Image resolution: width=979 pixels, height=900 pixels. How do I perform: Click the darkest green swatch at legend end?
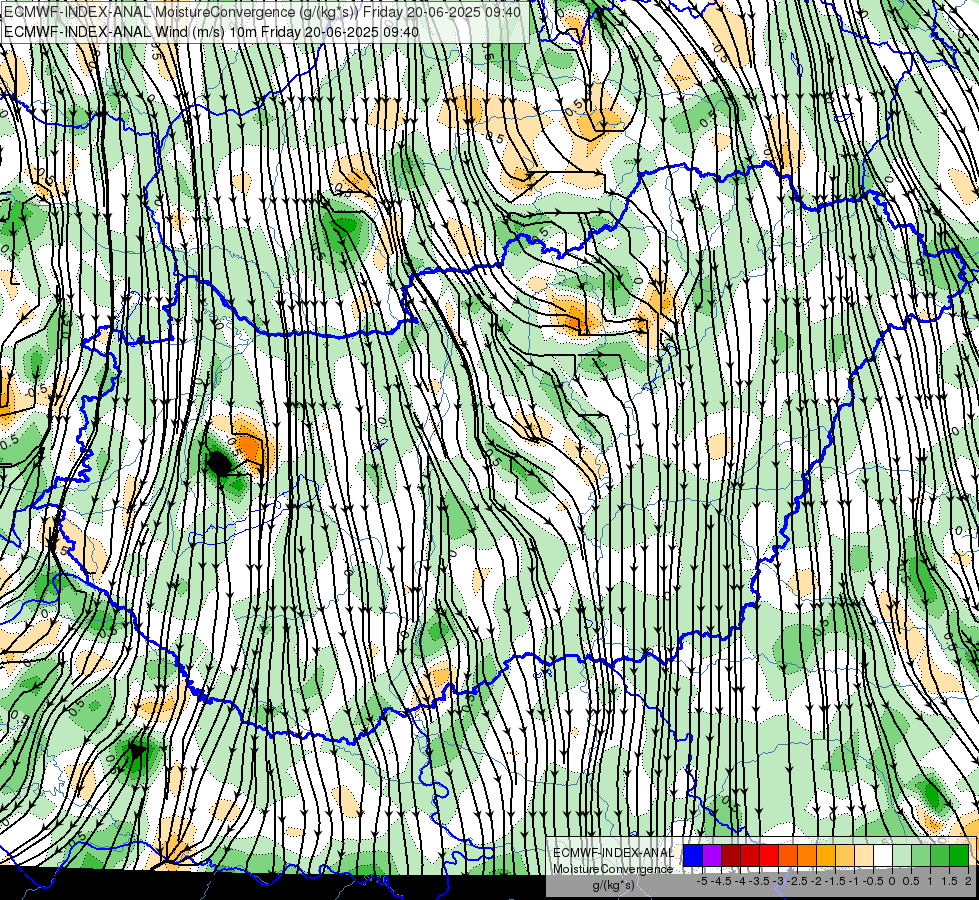(x=959, y=855)
